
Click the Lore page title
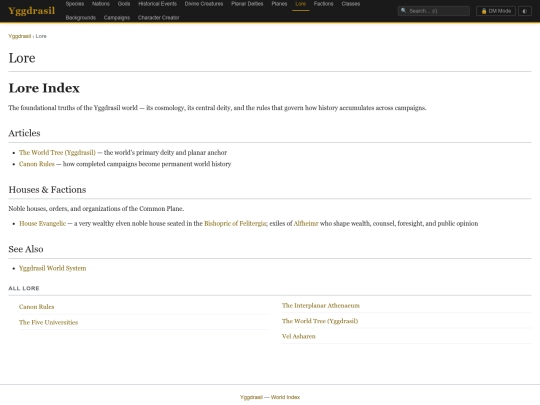tap(22, 58)
